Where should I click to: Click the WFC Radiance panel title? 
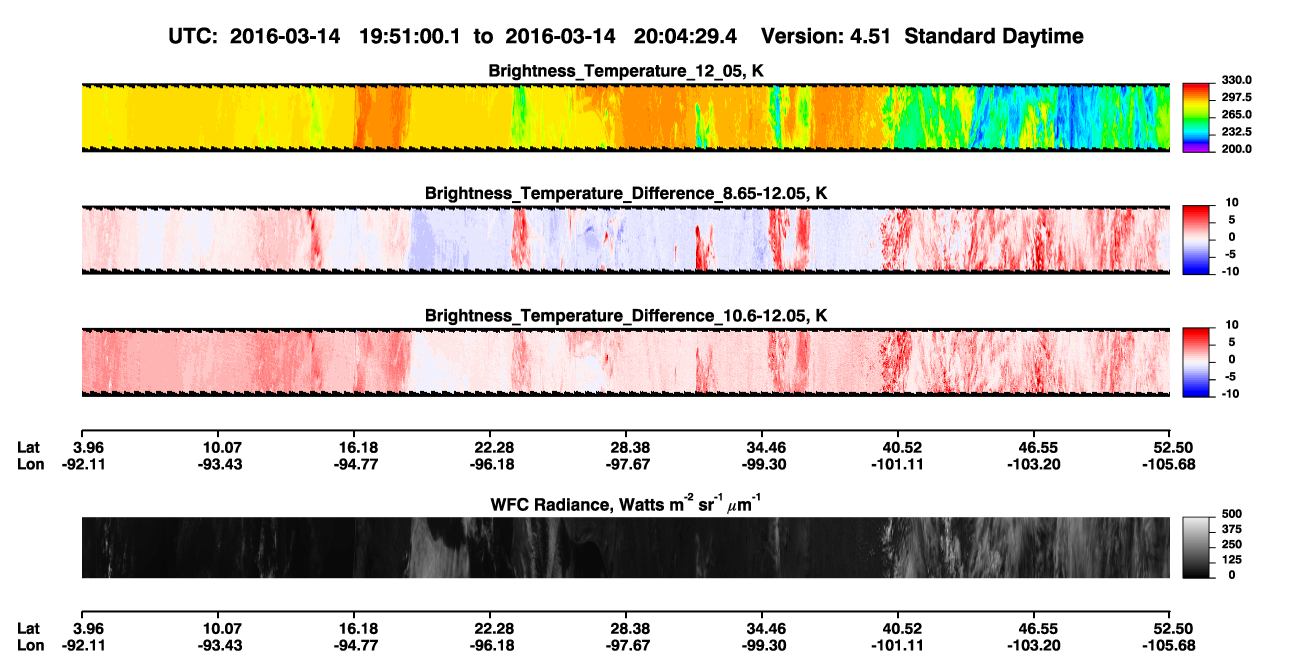(x=626, y=504)
